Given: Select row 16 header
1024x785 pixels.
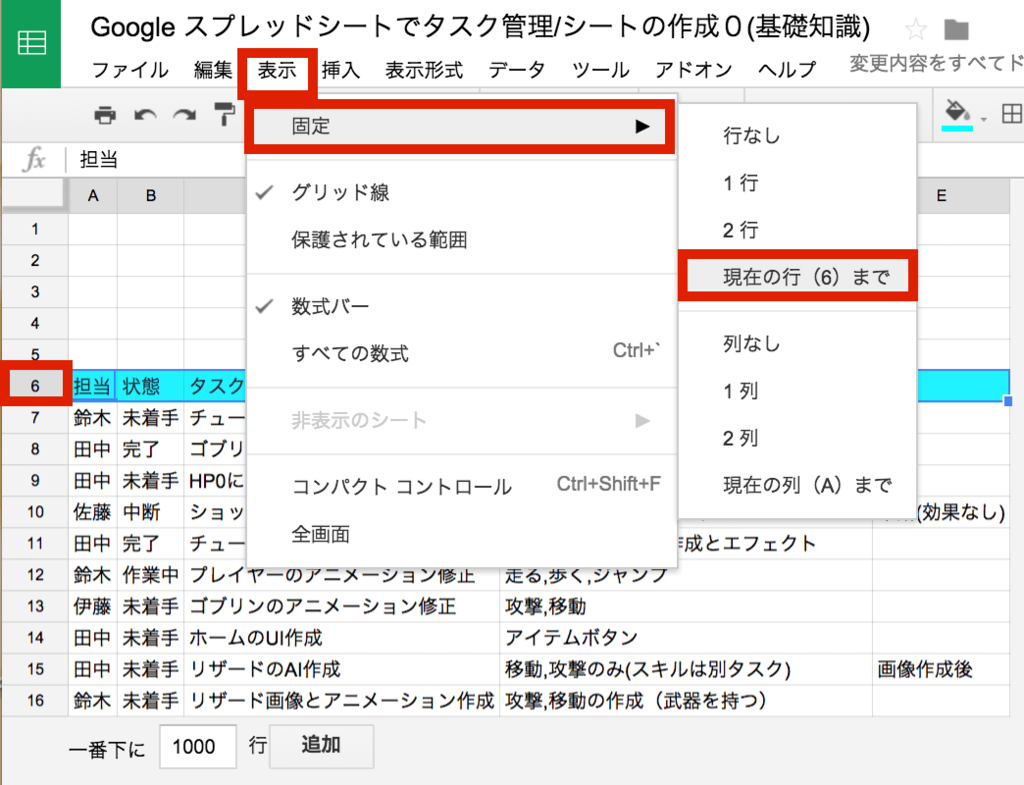Looking at the screenshot, I should point(35,700).
